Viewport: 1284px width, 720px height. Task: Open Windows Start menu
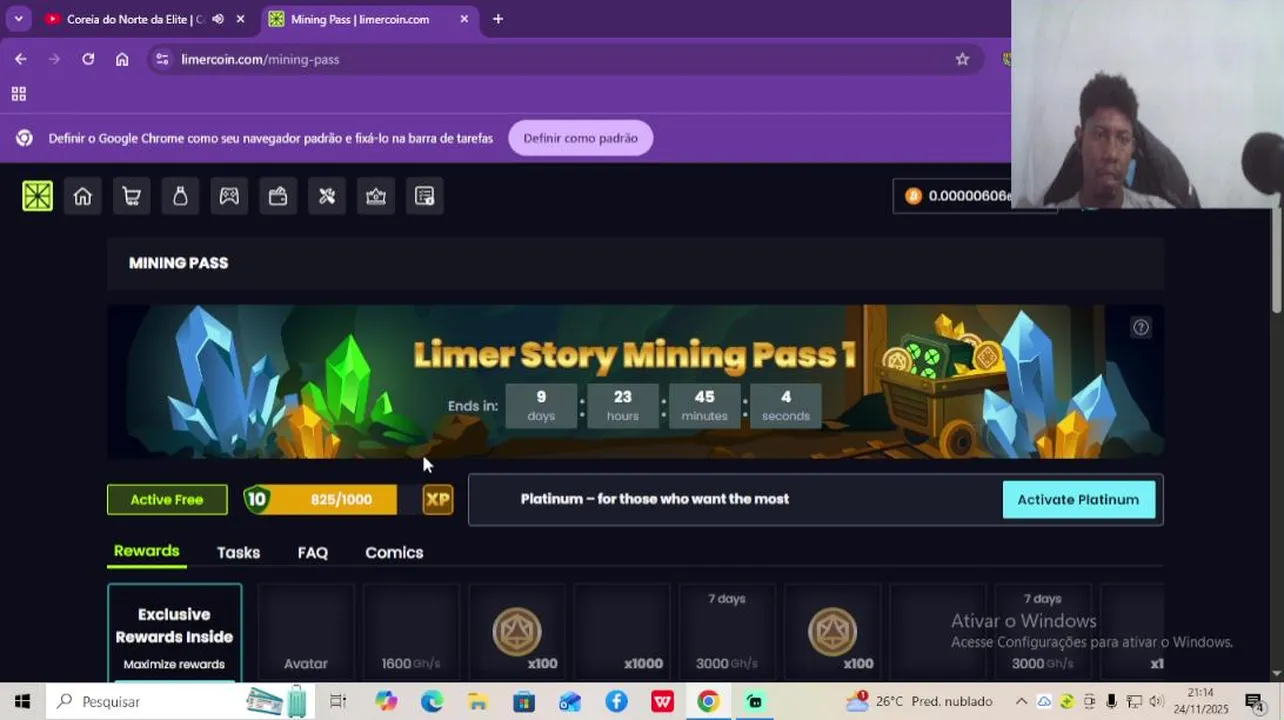coord(22,701)
